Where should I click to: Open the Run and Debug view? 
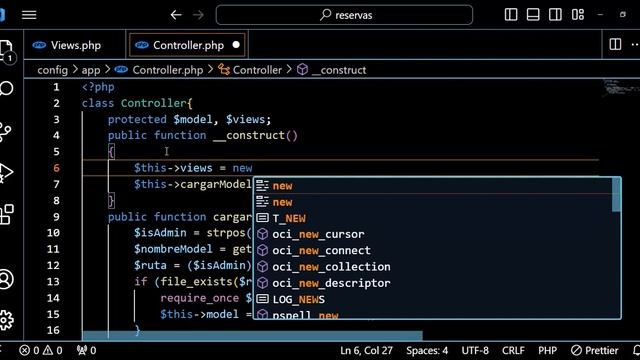click(6, 173)
